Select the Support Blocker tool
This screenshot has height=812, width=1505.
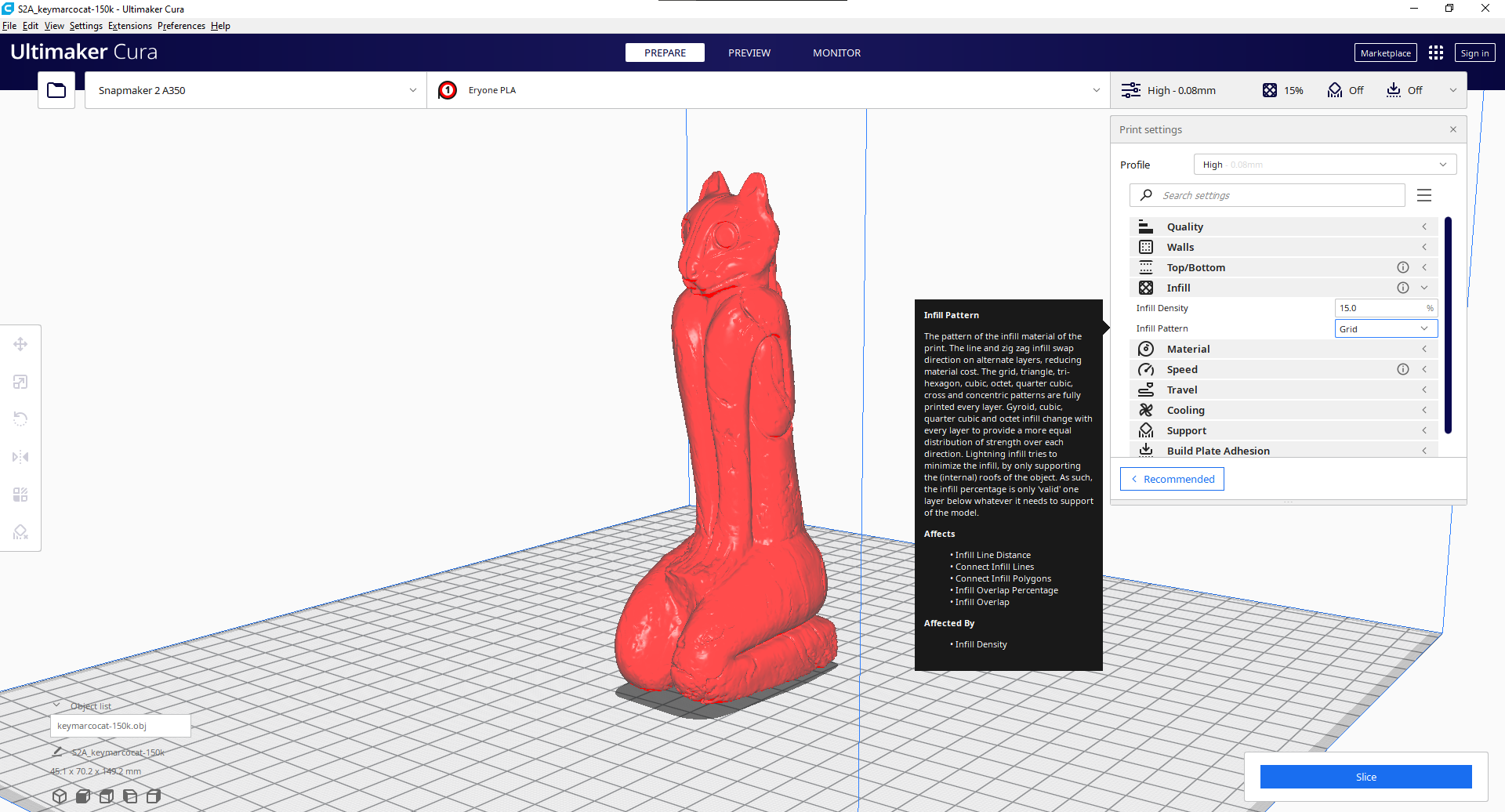[20, 532]
